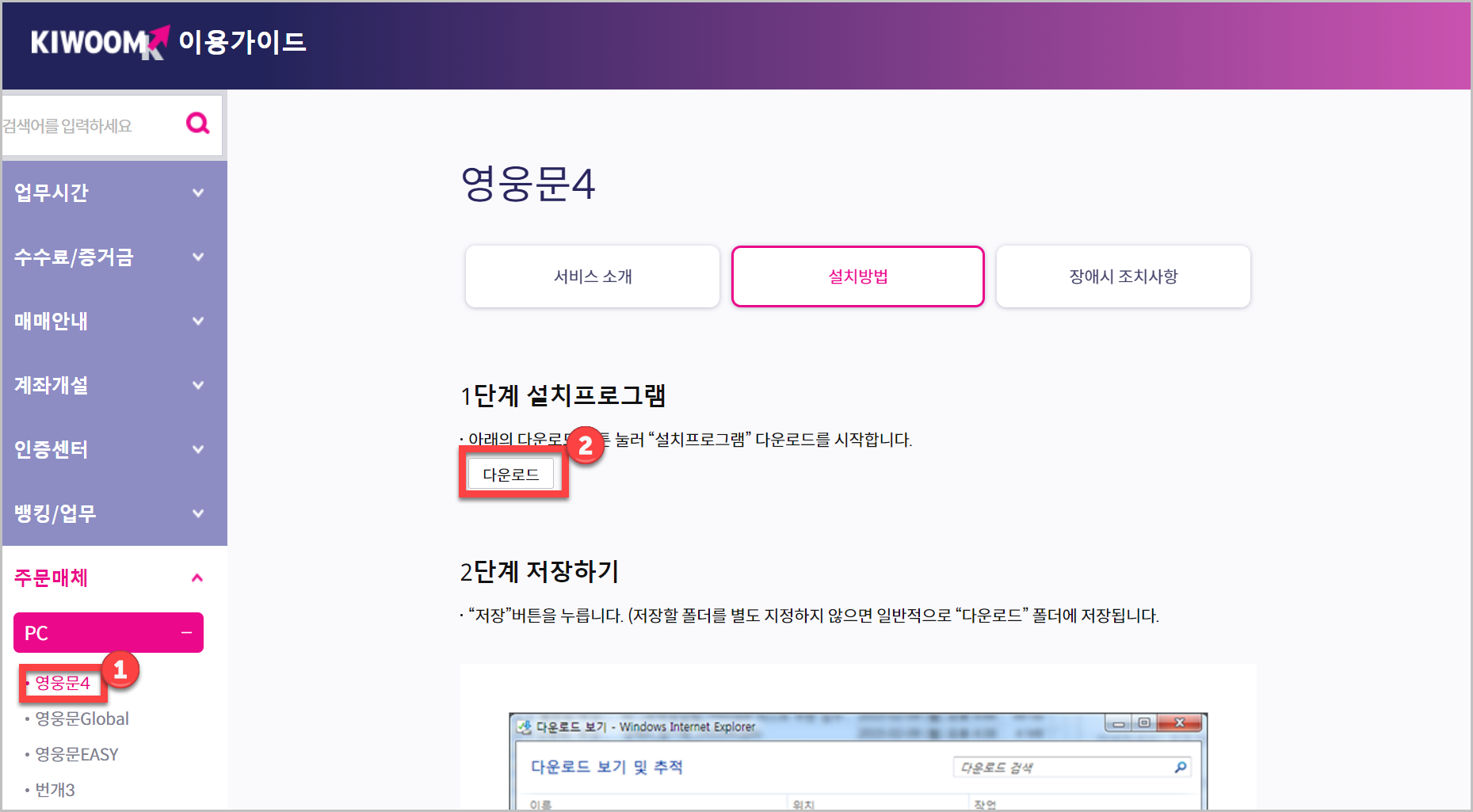Image resolution: width=1473 pixels, height=812 pixels.
Task: Select the 주문매체 sidebar heading
Action: click(x=52, y=578)
